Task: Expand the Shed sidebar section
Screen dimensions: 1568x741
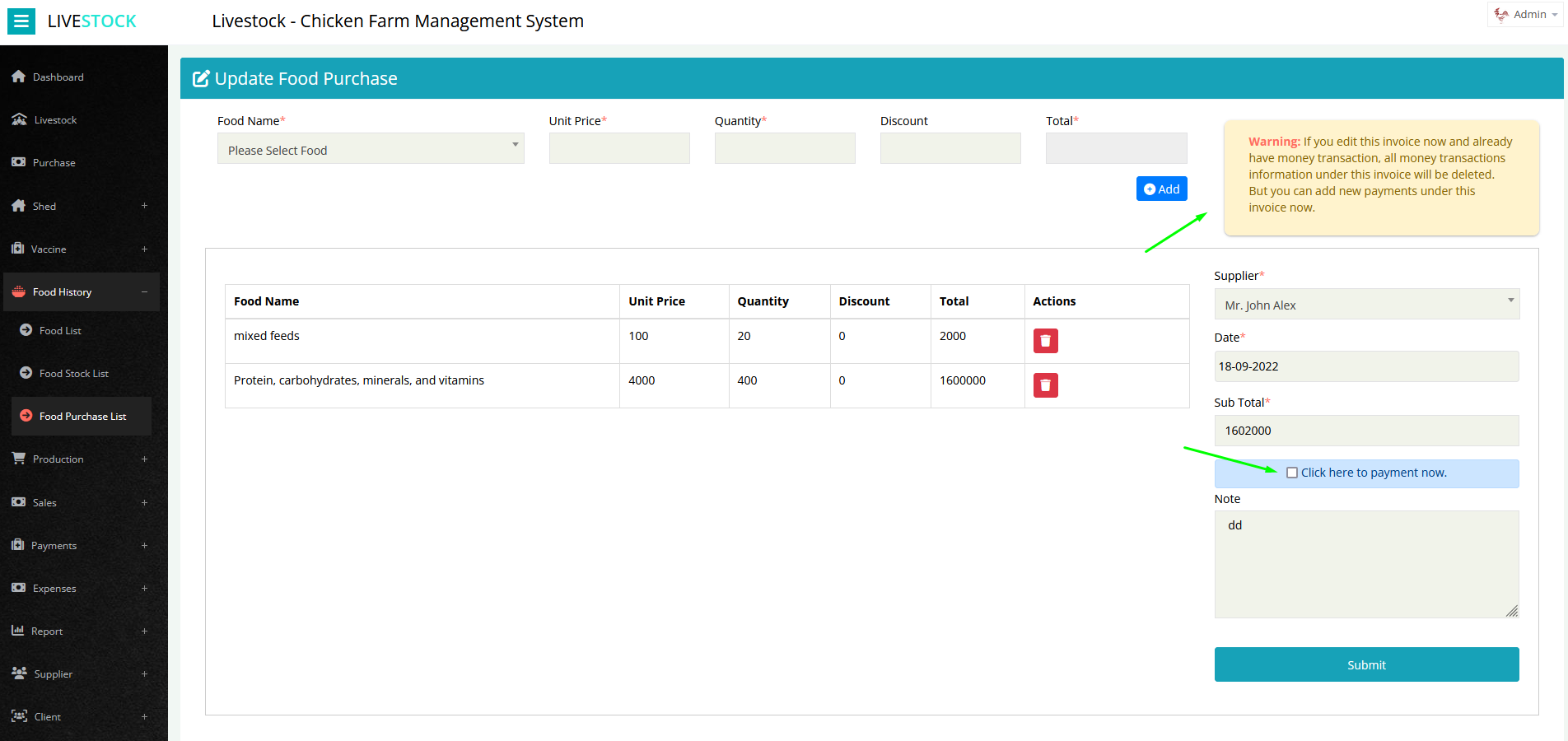Action: [x=44, y=205]
